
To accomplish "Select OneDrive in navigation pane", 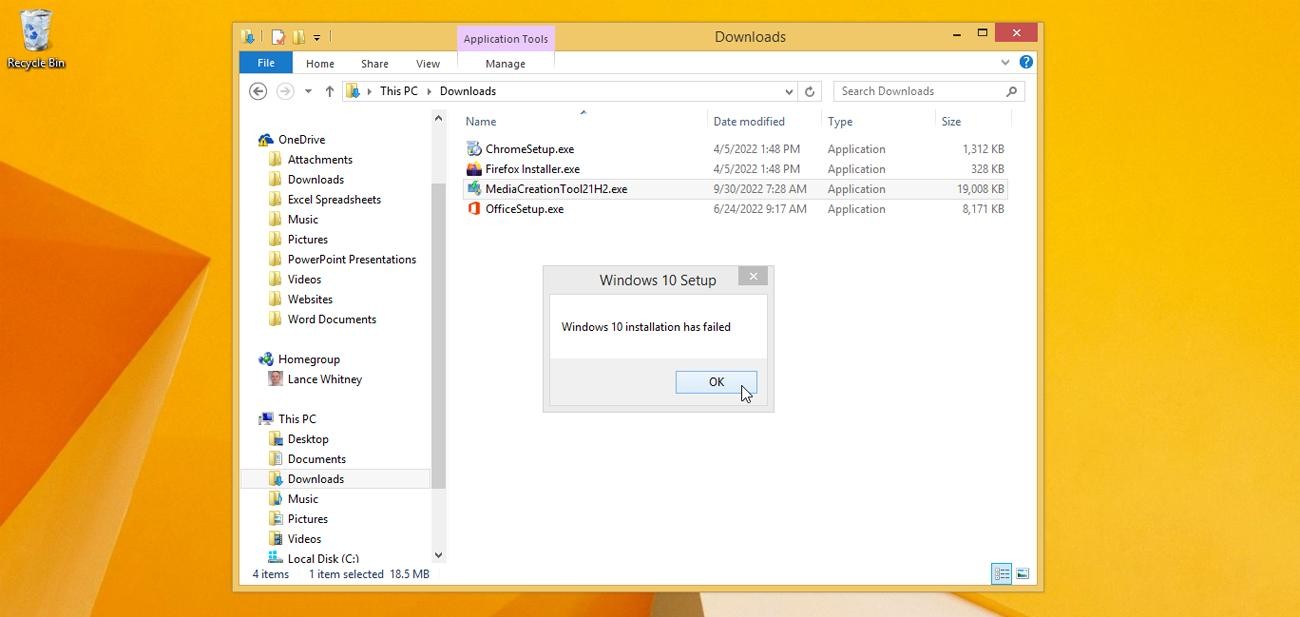I will [301, 139].
